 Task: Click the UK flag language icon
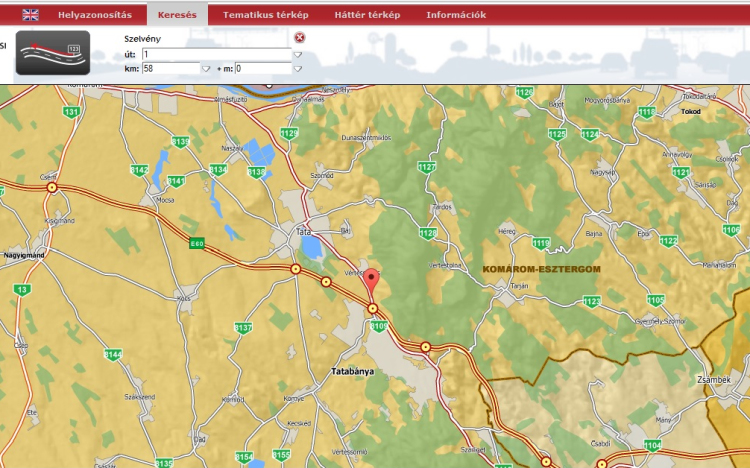point(31,15)
